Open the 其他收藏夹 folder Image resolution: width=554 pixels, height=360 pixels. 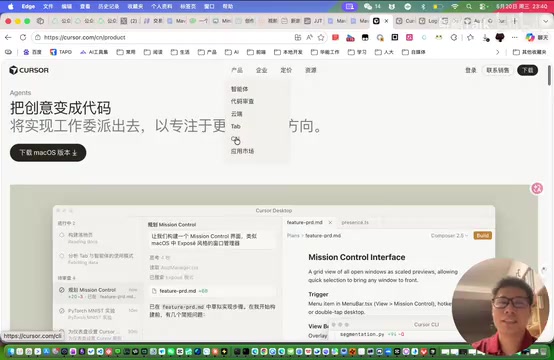530,52
